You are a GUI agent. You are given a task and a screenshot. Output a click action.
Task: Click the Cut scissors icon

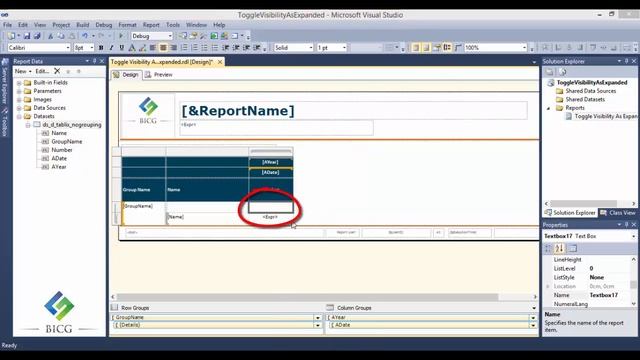(x=51, y=36)
